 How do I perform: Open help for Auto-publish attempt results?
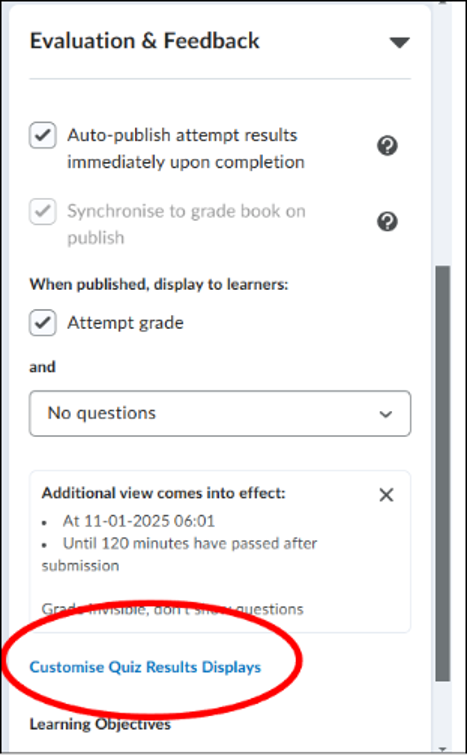pos(387,146)
